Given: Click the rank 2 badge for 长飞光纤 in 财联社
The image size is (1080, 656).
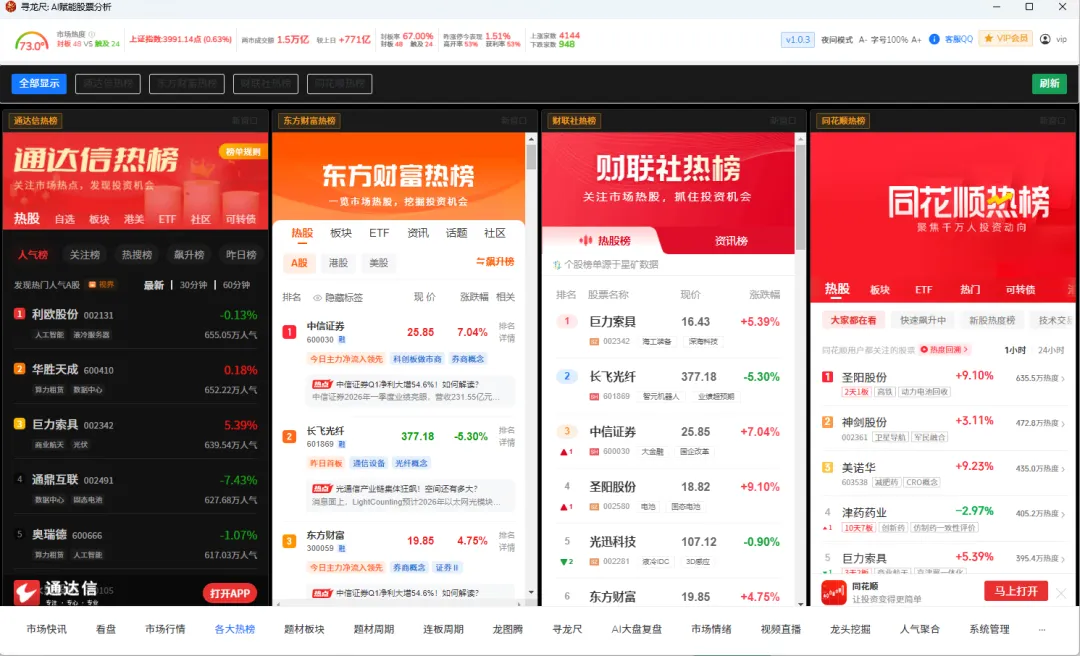Looking at the screenshot, I should [567, 376].
